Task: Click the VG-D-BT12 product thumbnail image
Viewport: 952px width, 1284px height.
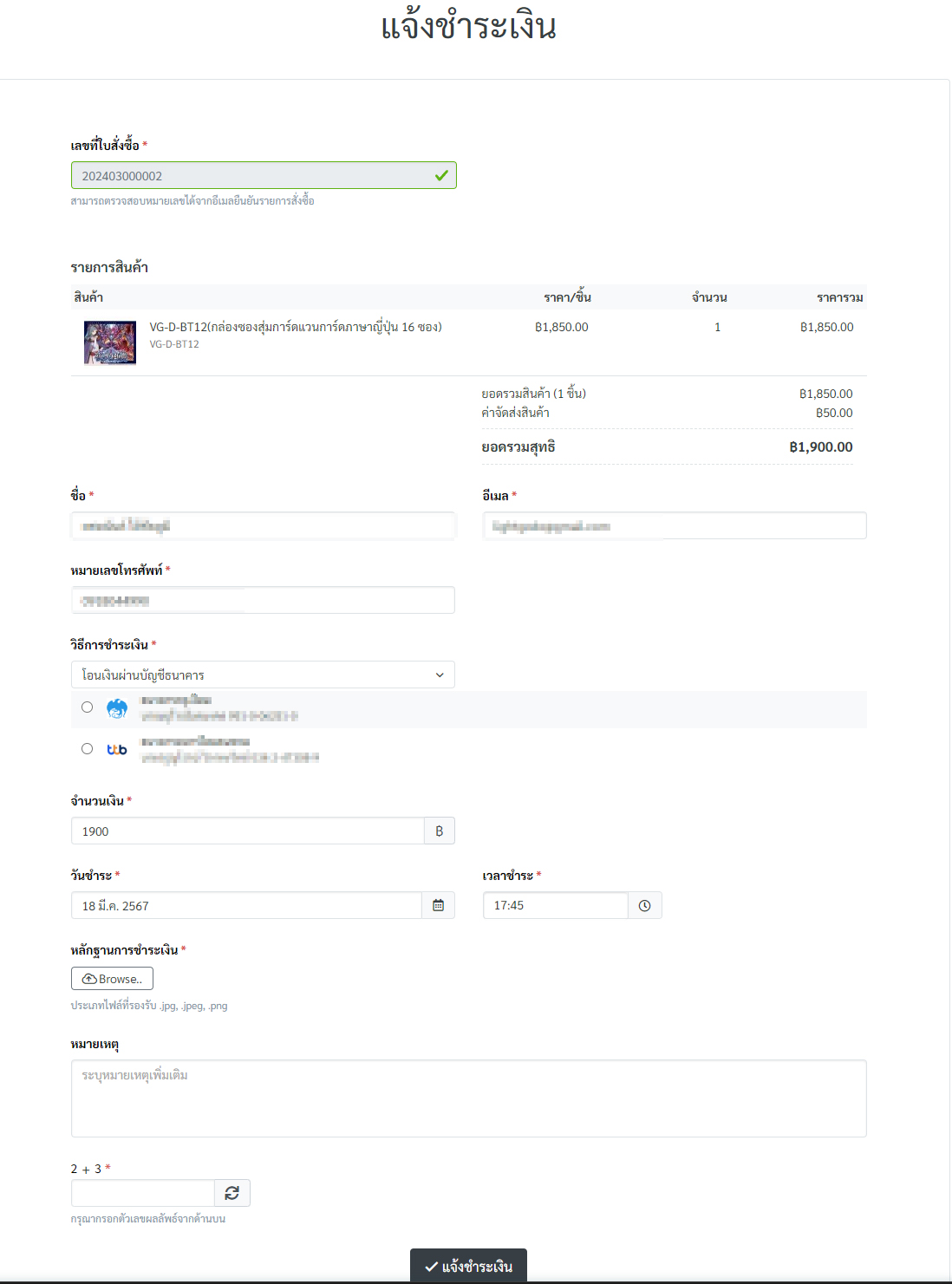Action: (x=110, y=342)
